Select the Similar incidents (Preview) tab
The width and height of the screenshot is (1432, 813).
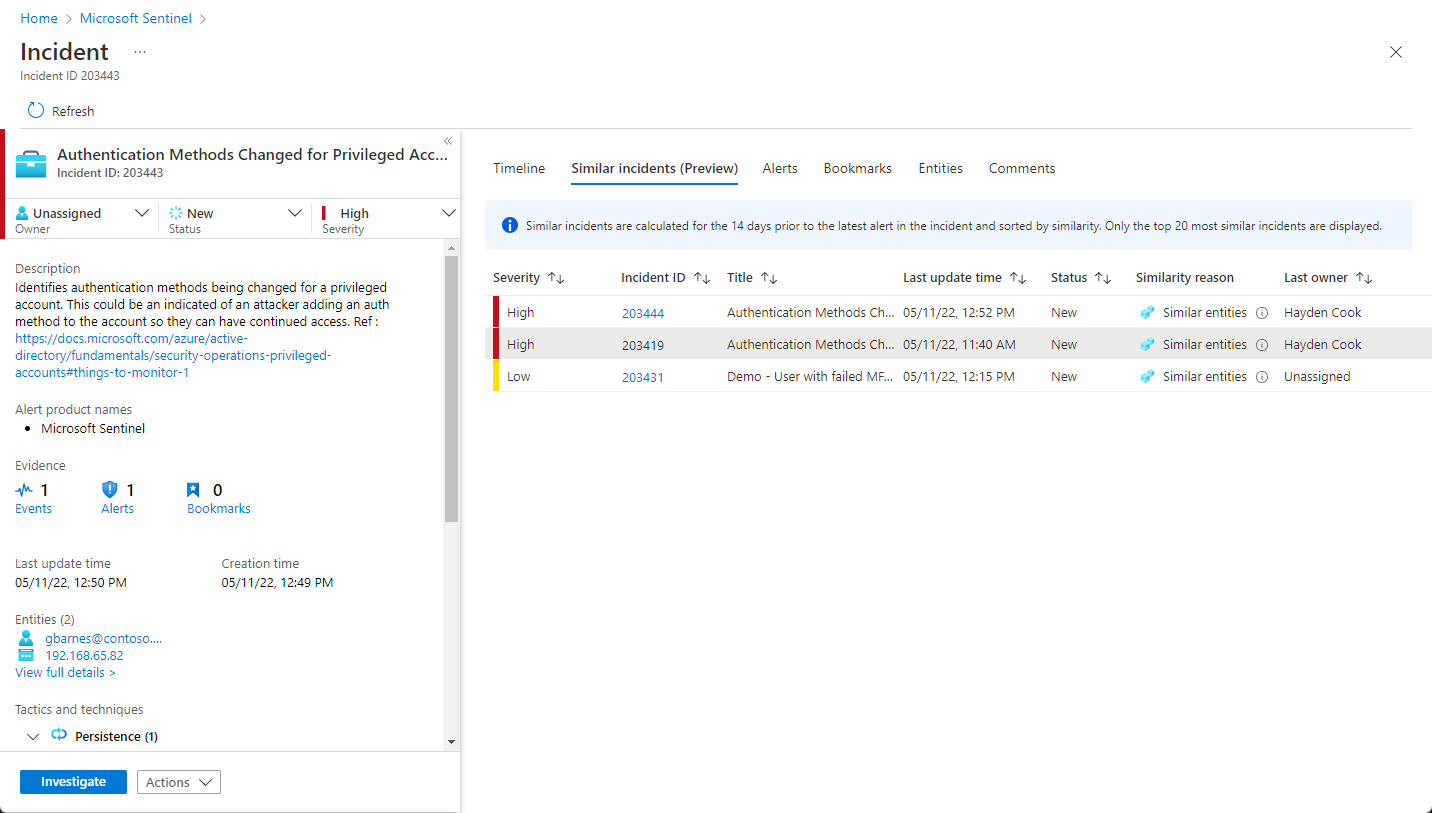click(x=655, y=168)
